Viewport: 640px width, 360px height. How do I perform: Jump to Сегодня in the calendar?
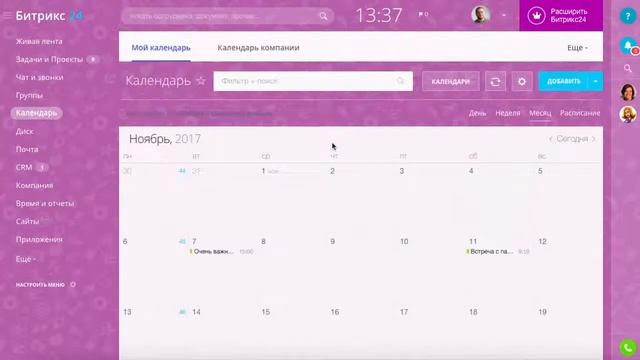pyautogui.click(x=572, y=139)
